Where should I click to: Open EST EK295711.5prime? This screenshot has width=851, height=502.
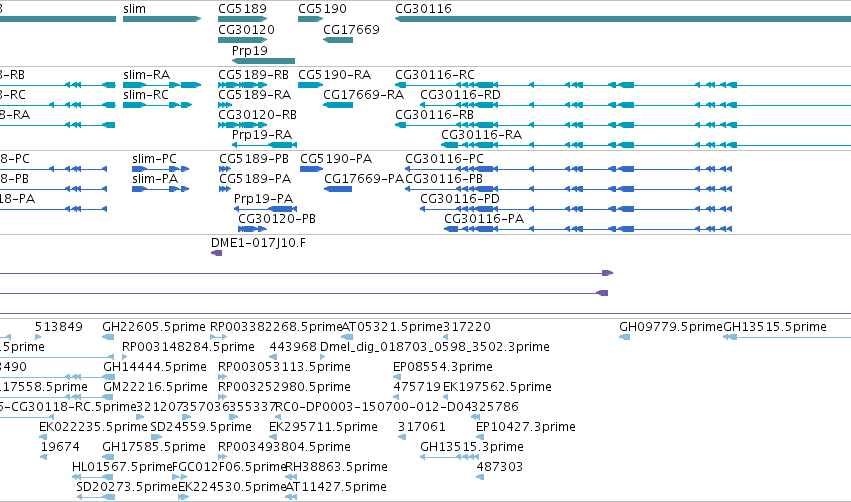(x=323, y=427)
